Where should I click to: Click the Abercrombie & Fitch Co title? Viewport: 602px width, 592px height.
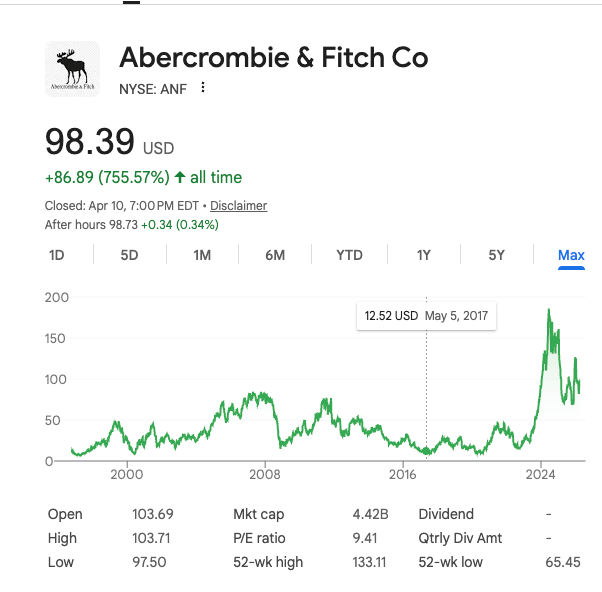point(273,57)
